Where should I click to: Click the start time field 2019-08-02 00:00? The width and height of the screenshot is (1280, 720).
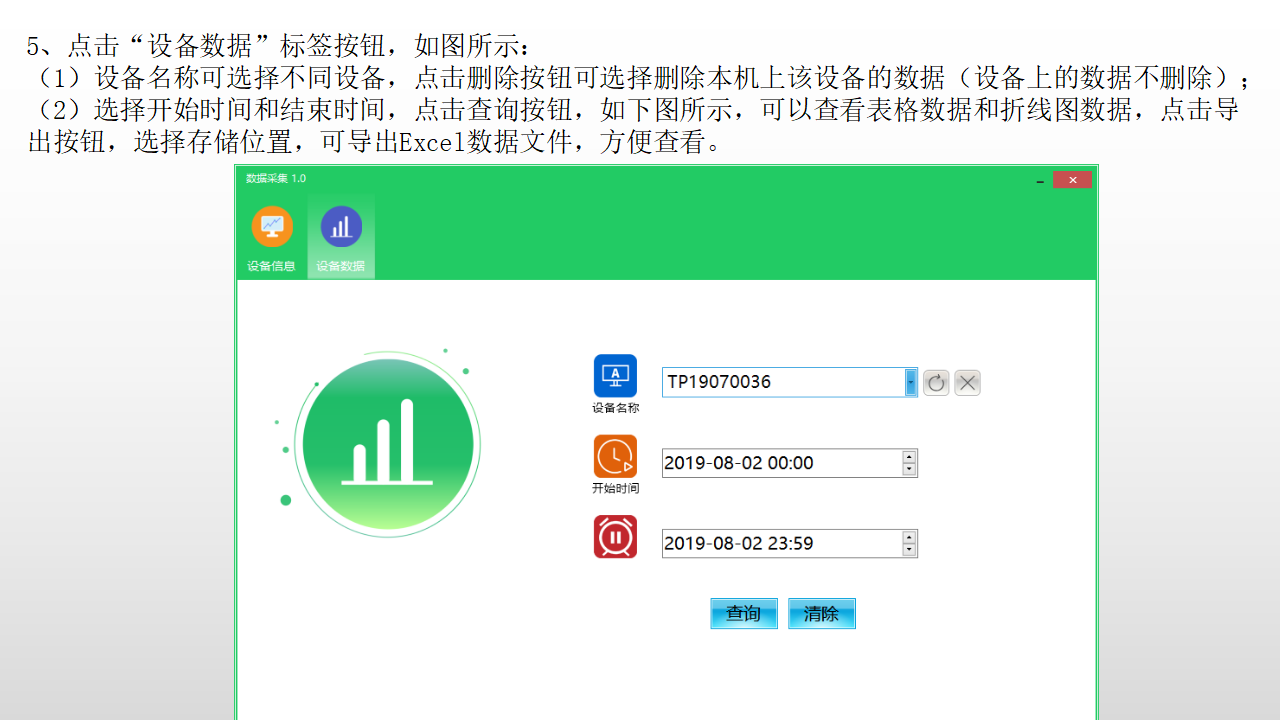pos(780,463)
